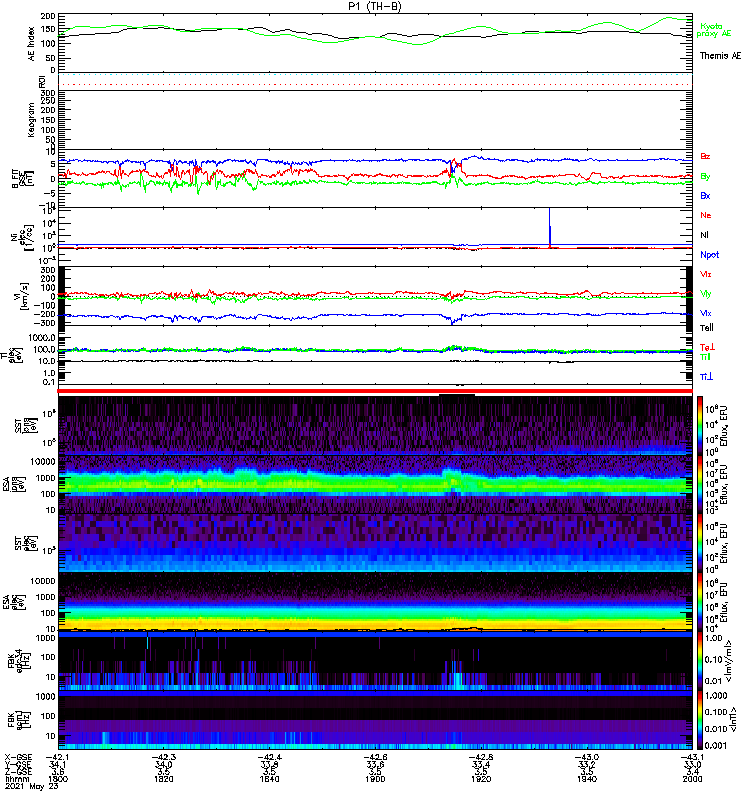Select the red Te perpendicular legend label

707,347
